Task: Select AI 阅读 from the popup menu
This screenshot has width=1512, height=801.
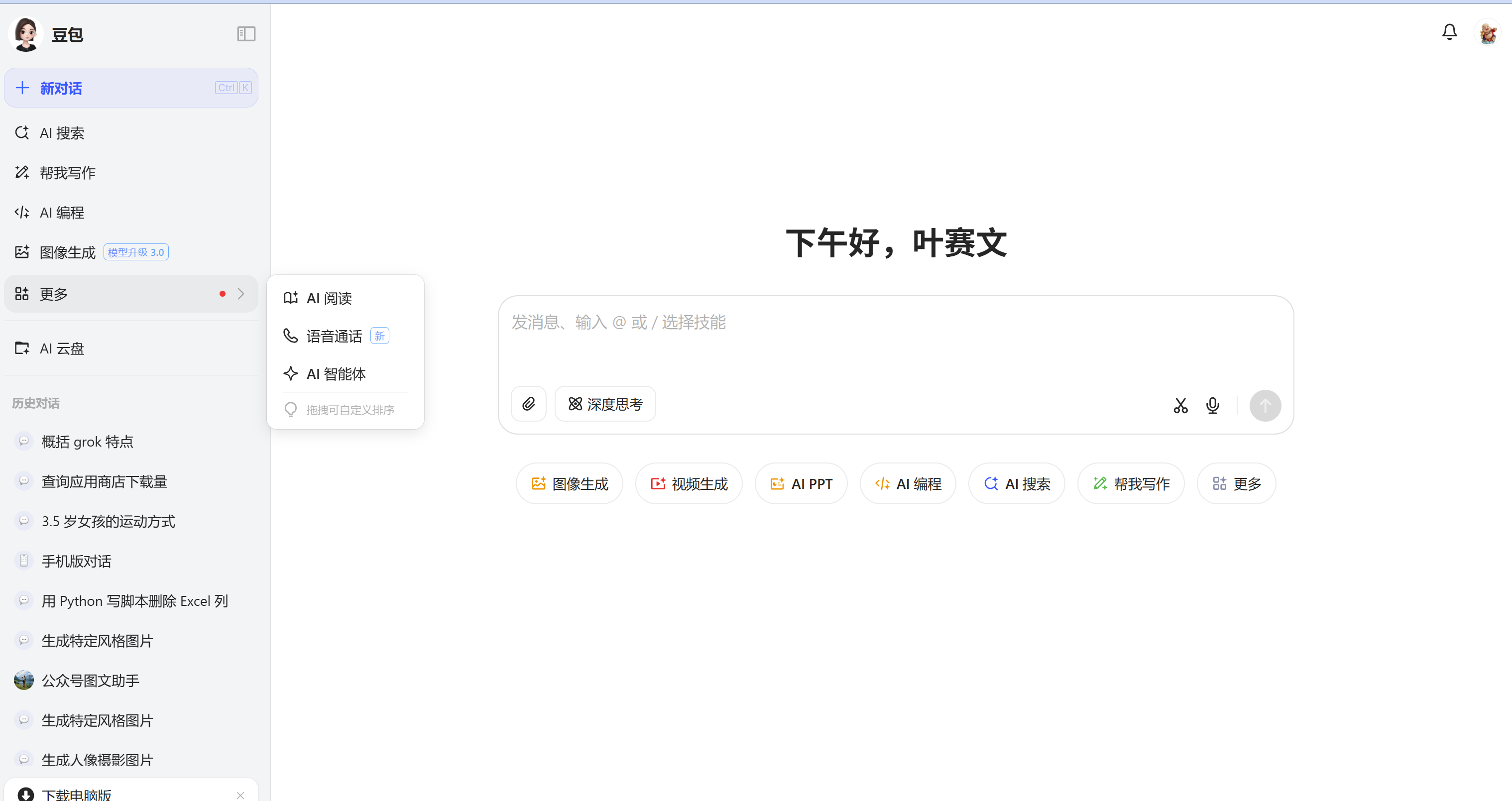Action: click(345, 298)
